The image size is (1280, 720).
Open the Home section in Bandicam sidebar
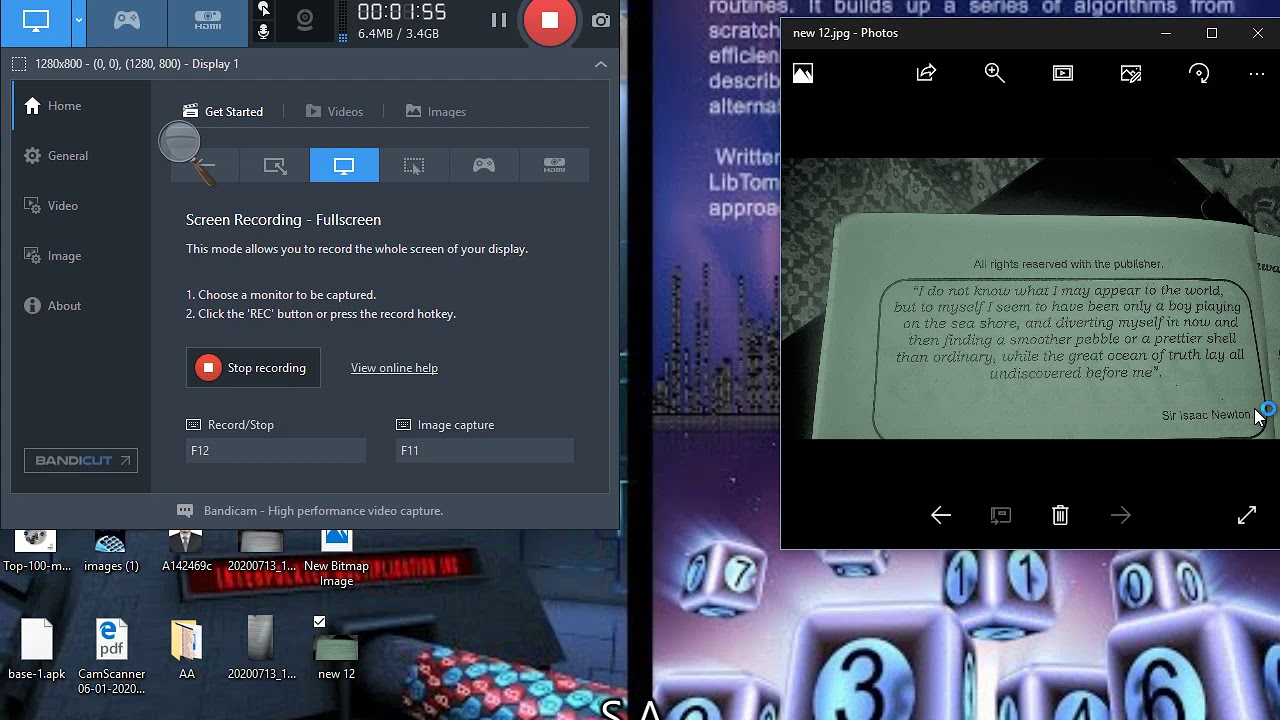coord(54,106)
